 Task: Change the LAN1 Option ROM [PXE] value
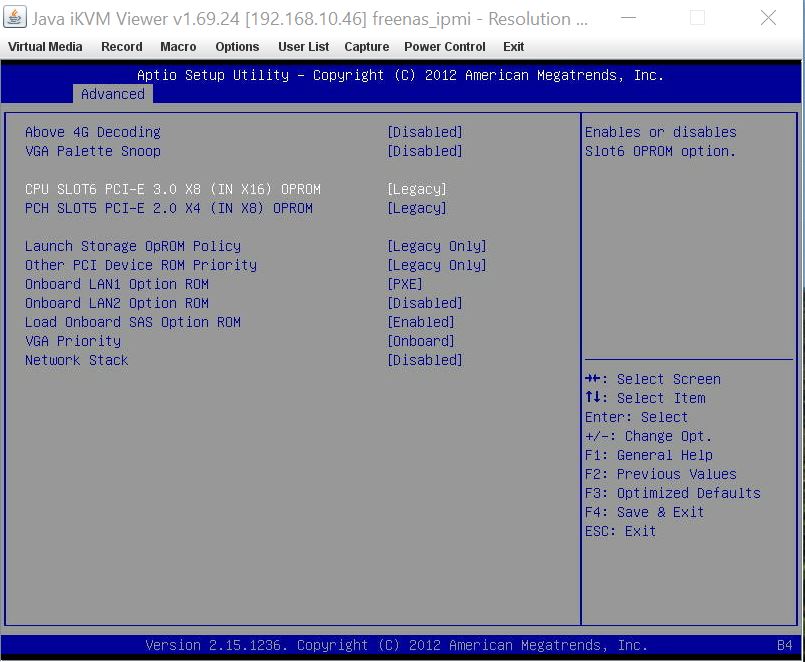point(405,284)
